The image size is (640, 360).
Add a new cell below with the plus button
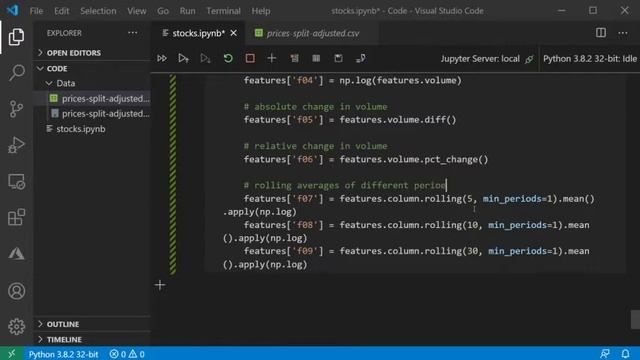pos(160,285)
